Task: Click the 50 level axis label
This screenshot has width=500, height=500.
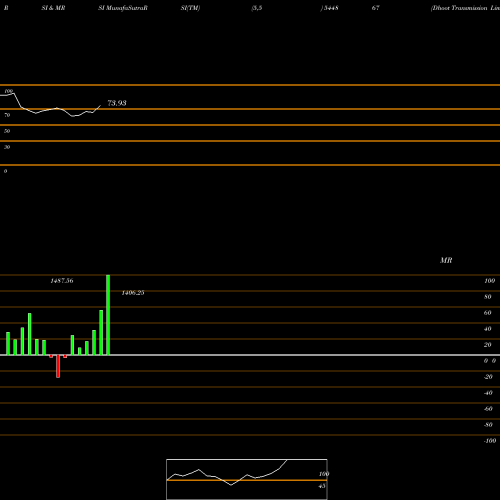Action: [x=7, y=131]
